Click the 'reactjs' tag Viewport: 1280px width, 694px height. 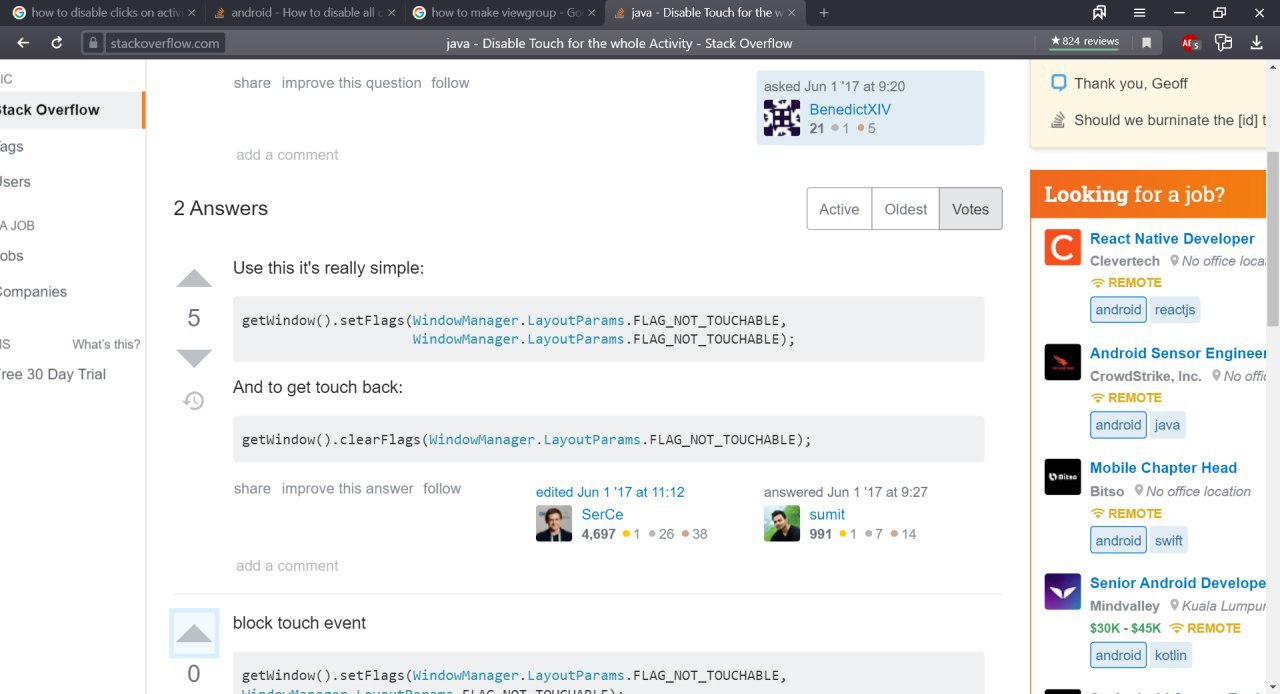click(x=1174, y=310)
